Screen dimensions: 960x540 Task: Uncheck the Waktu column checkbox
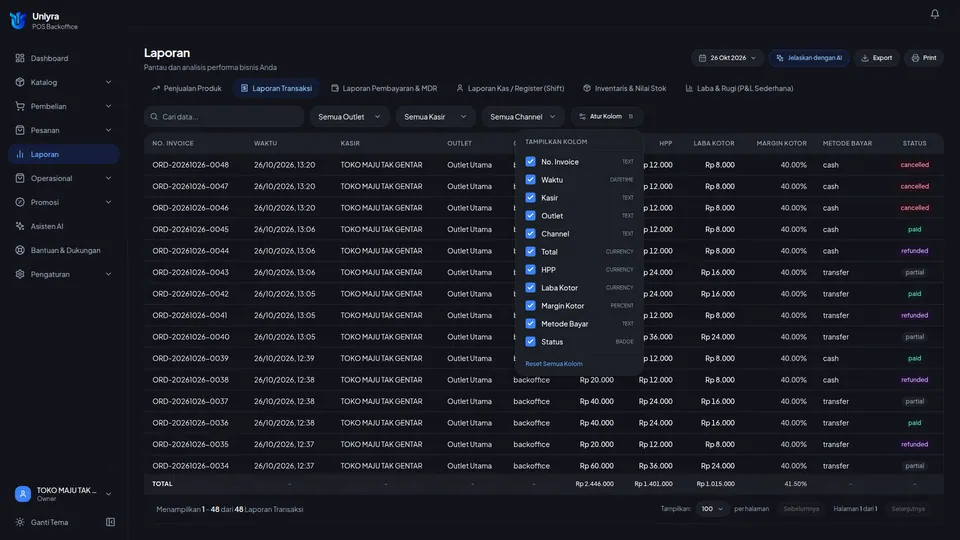point(530,179)
